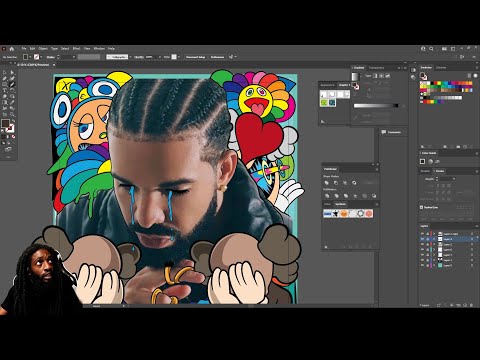Image resolution: width=480 pixels, height=360 pixels.
Task: Open the Pathfinder panel options menu
Action: click(x=377, y=169)
